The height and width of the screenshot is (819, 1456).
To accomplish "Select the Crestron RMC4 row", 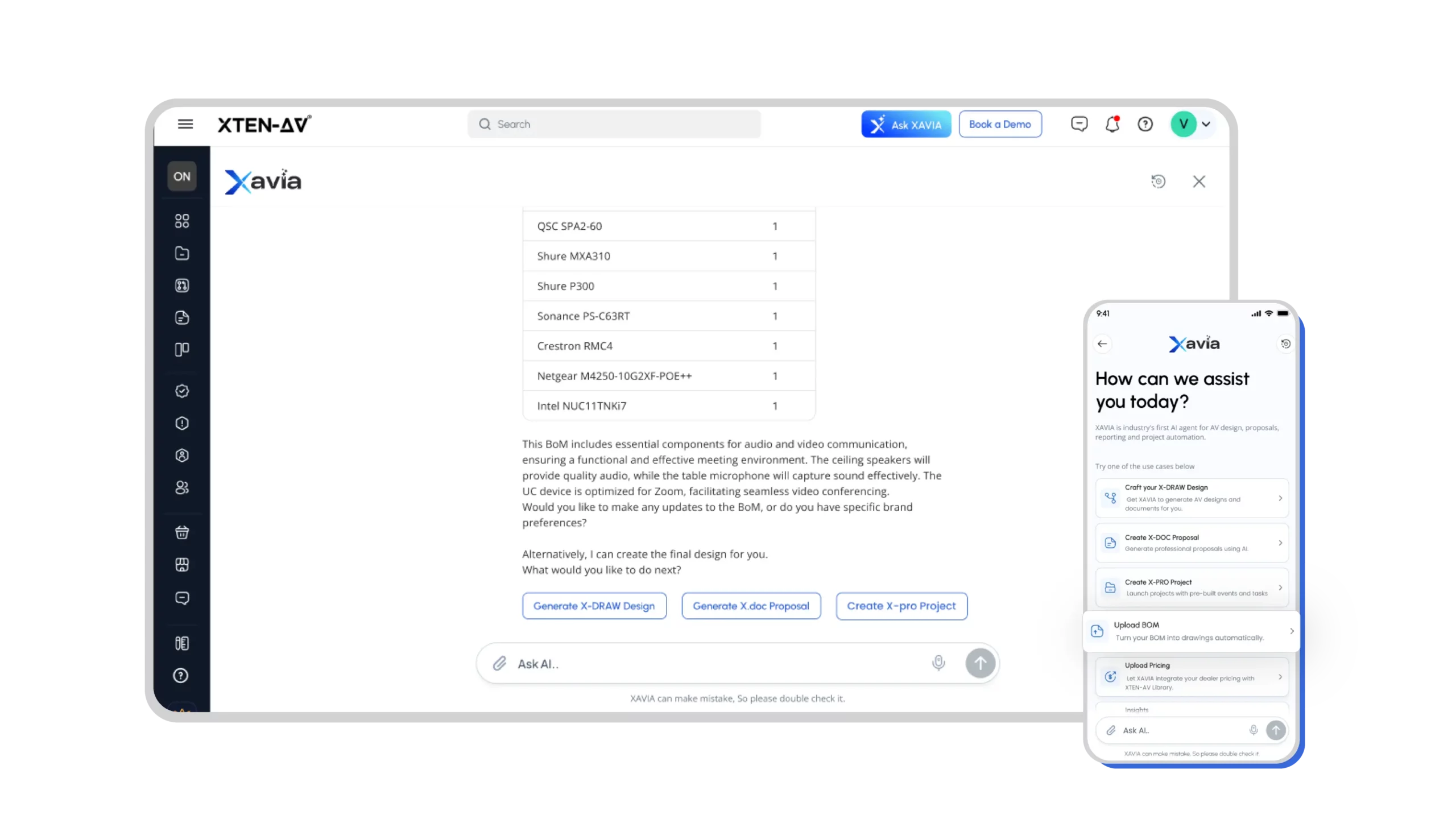I will coord(668,346).
